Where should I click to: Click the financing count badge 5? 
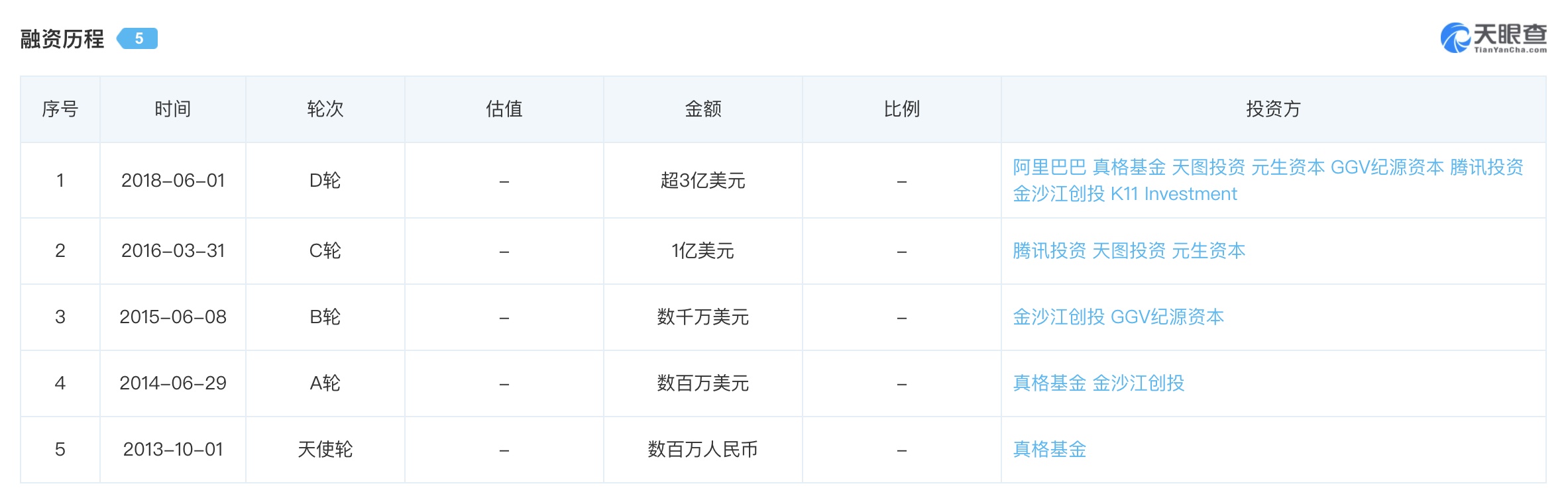click(138, 38)
